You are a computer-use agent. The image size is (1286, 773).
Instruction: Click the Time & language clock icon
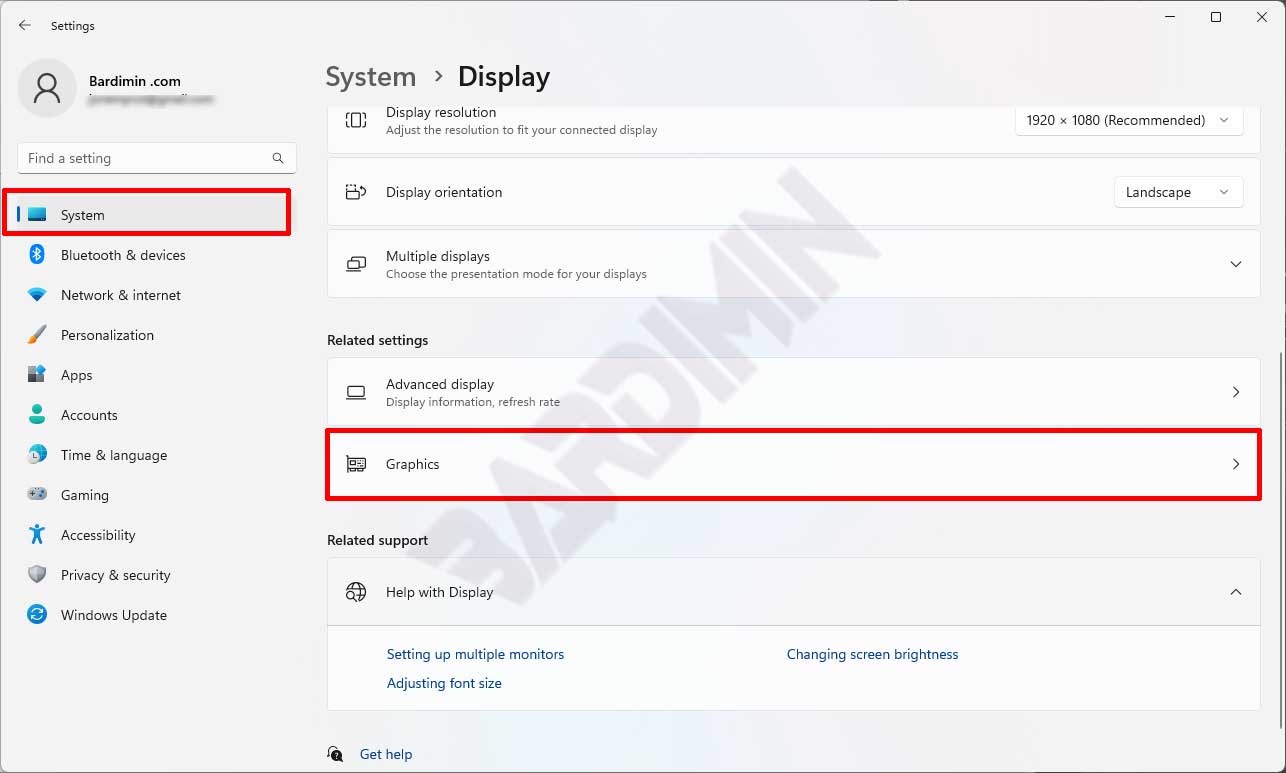pyautogui.click(x=37, y=455)
